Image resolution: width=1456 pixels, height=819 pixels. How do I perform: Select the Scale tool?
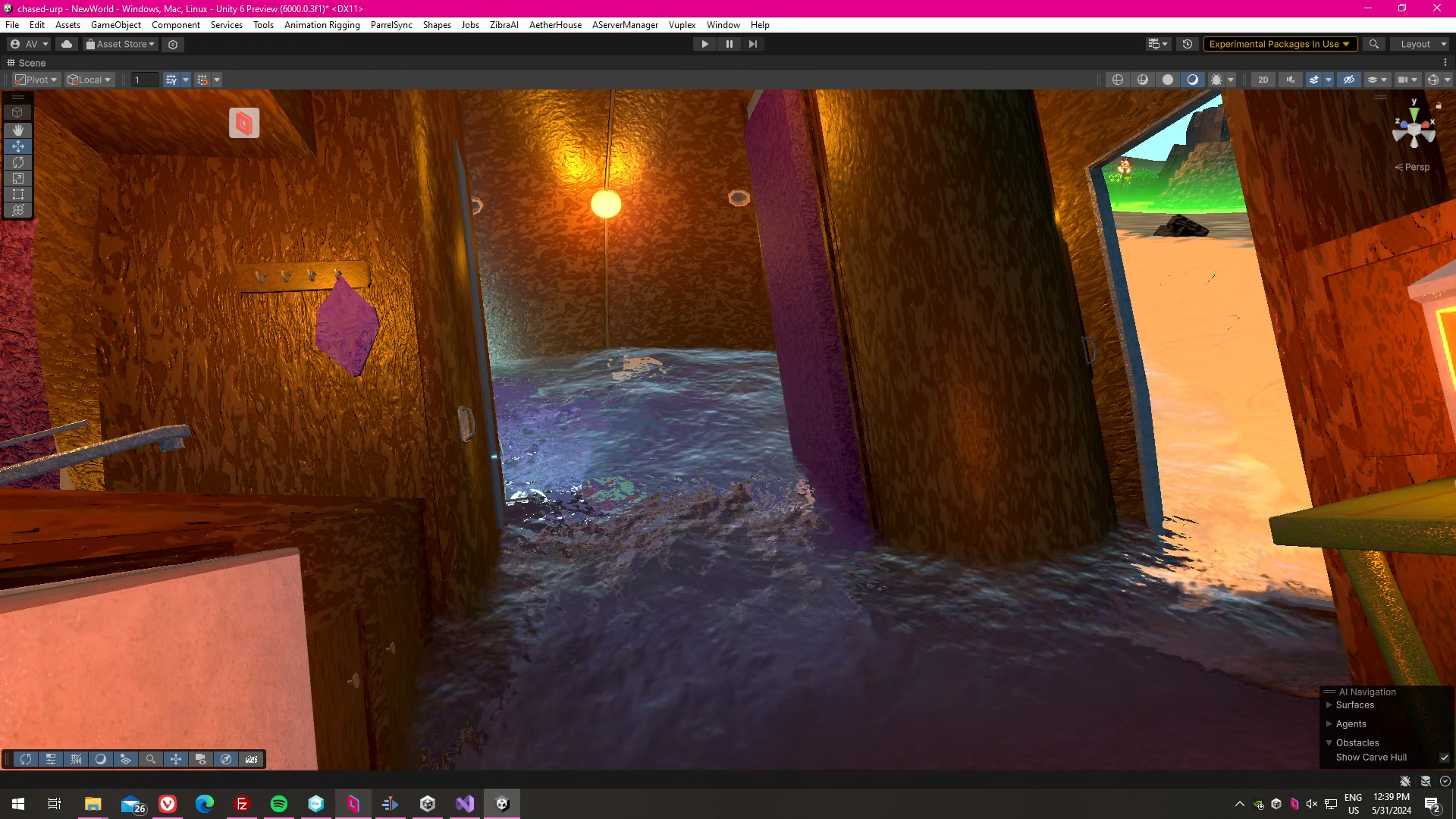(18, 178)
